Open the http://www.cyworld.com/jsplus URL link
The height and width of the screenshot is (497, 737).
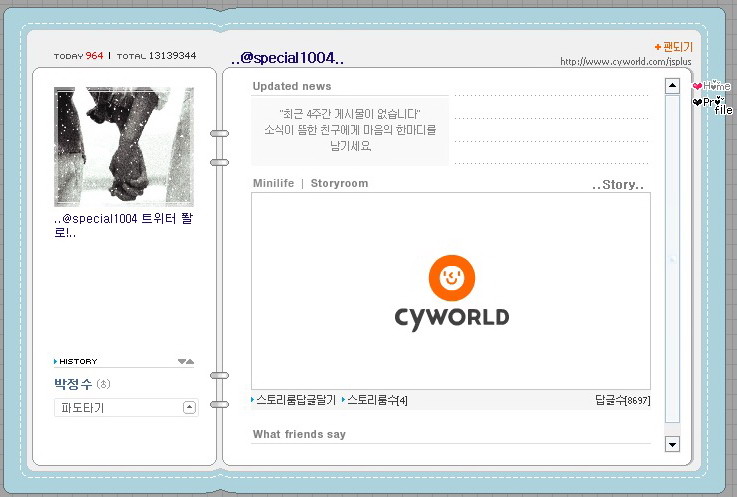626,62
